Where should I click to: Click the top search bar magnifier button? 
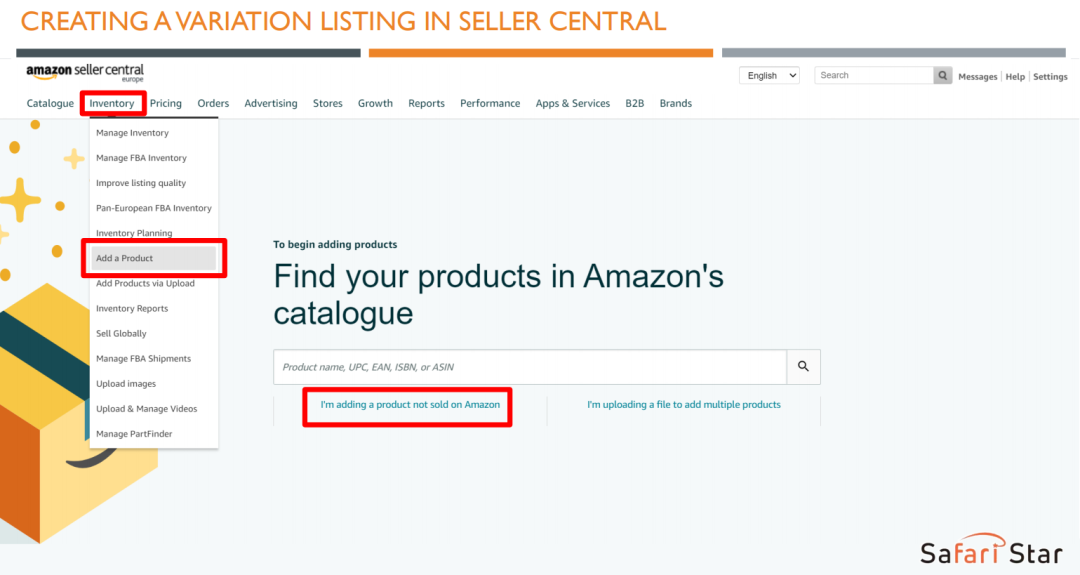pyautogui.click(x=942, y=75)
